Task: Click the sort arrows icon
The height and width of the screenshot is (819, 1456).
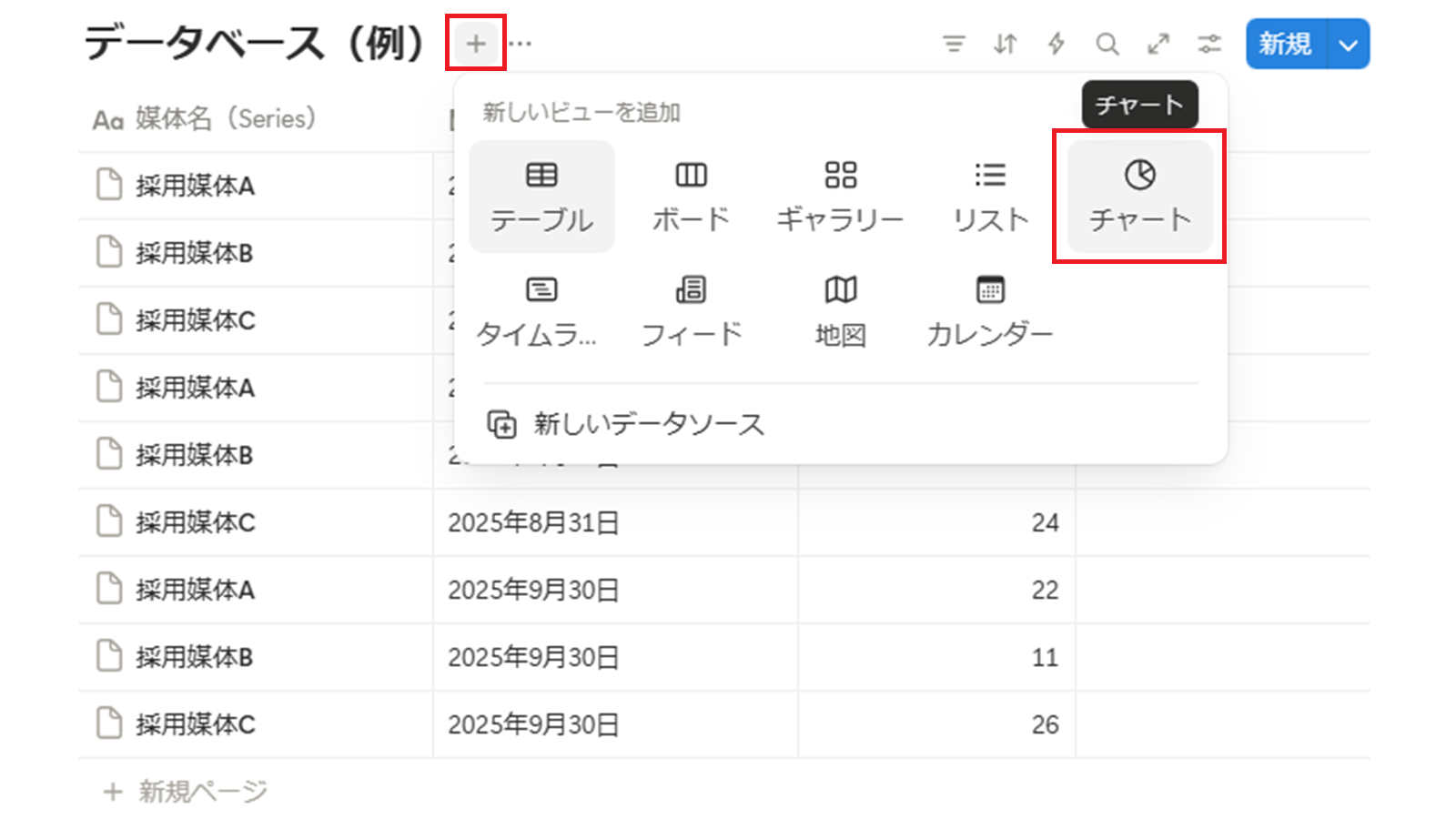Action: point(1005,44)
